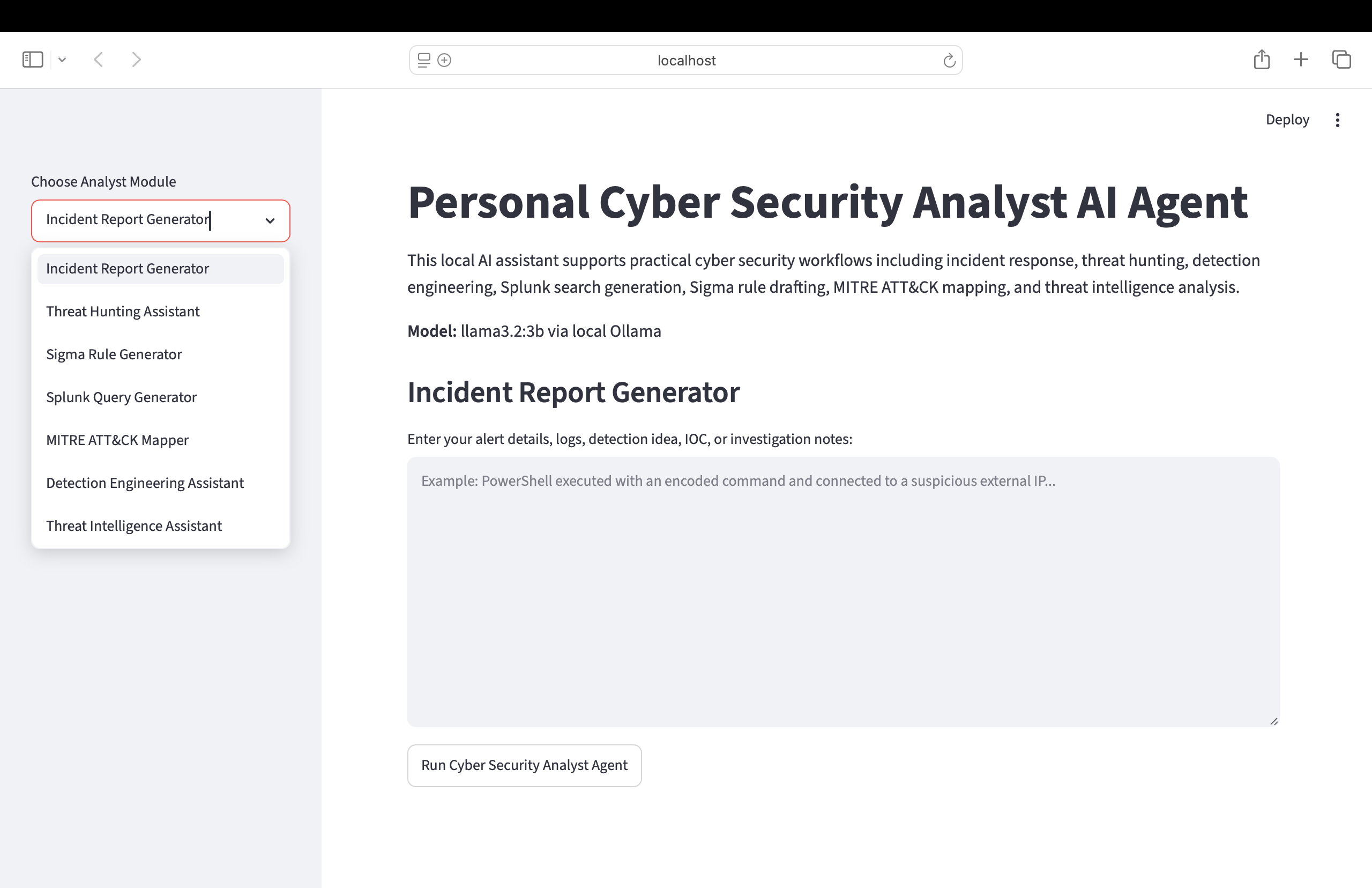Click the Choose Analyst Module label
1372x888 pixels.
[x=104, y=182]
